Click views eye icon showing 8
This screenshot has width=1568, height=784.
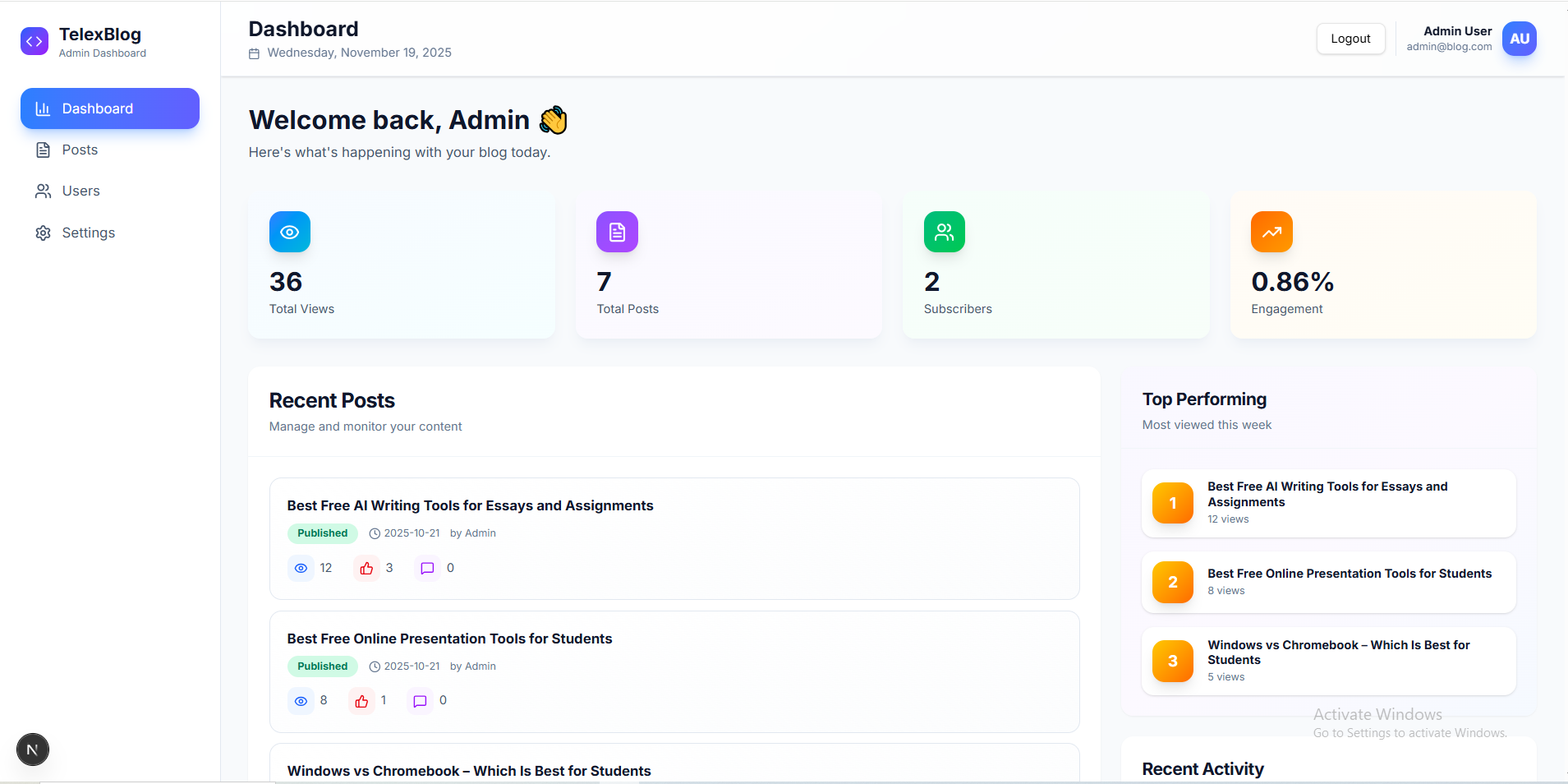point(301,701)
